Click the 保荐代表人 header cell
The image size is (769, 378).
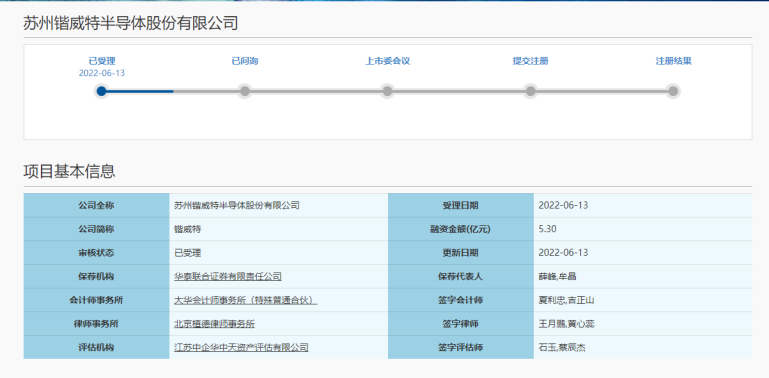coord(461,277)
